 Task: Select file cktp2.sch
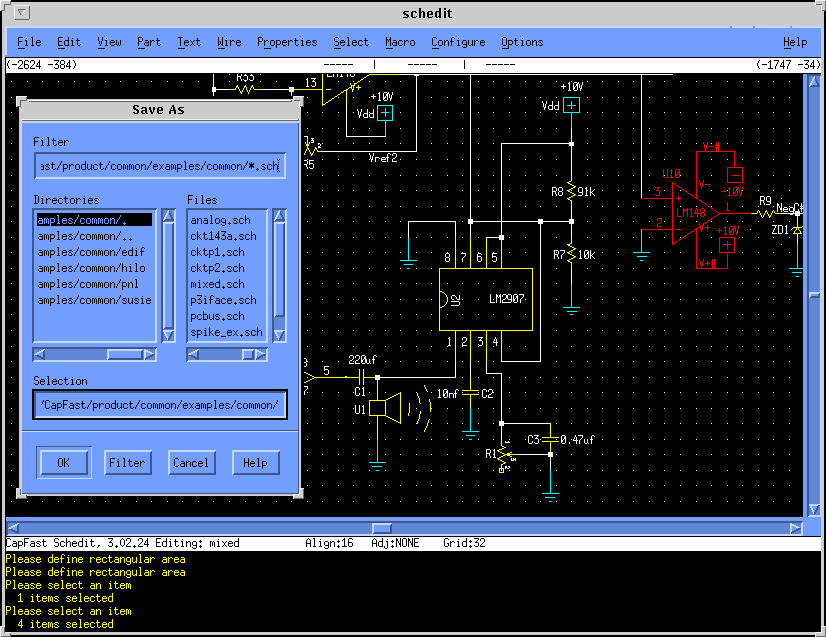pyautogui.click(x=227, y=268)
